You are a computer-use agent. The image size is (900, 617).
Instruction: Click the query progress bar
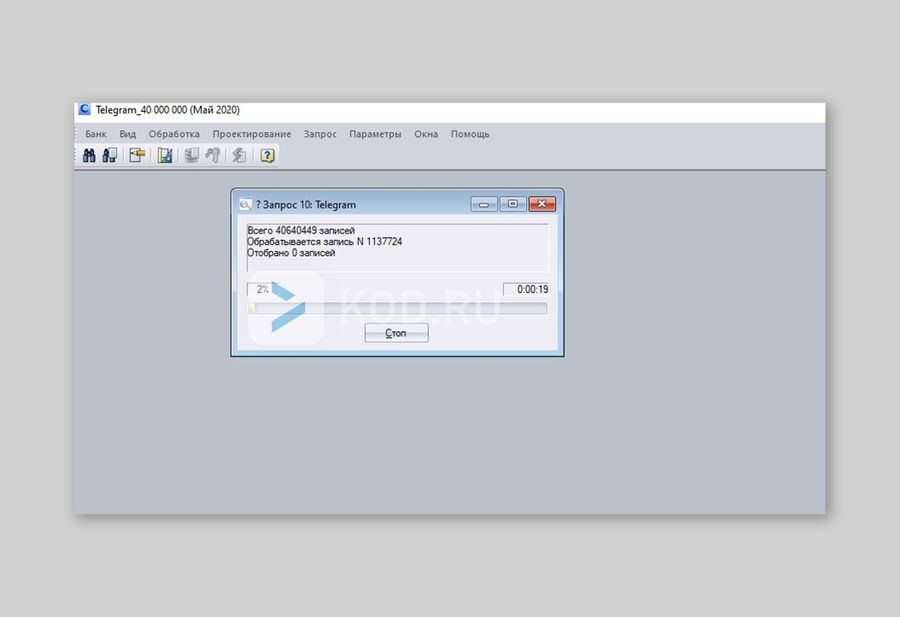pyautogui.click(x=397, y=309)
